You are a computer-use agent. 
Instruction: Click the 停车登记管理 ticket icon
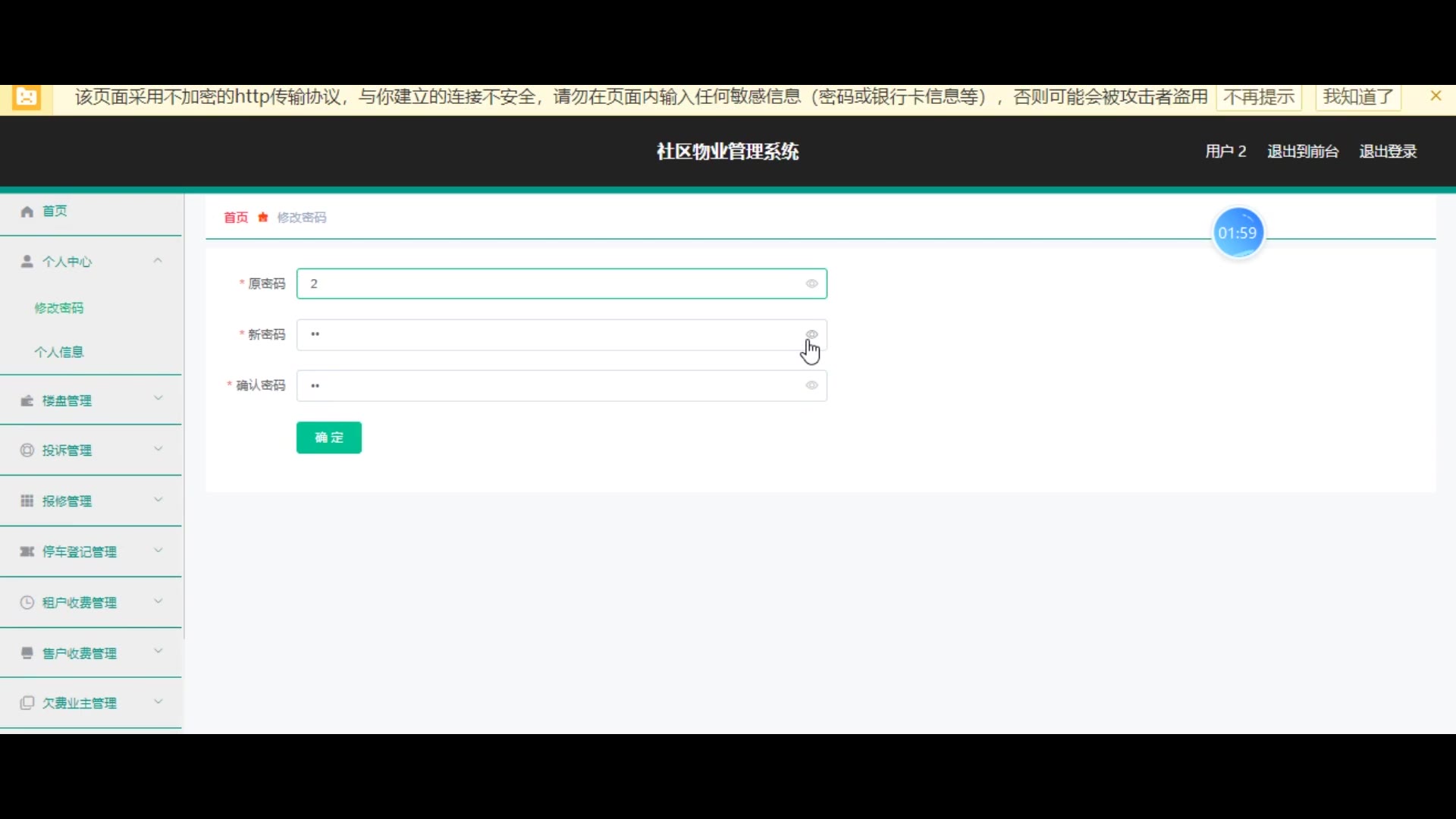coord(27,551)
